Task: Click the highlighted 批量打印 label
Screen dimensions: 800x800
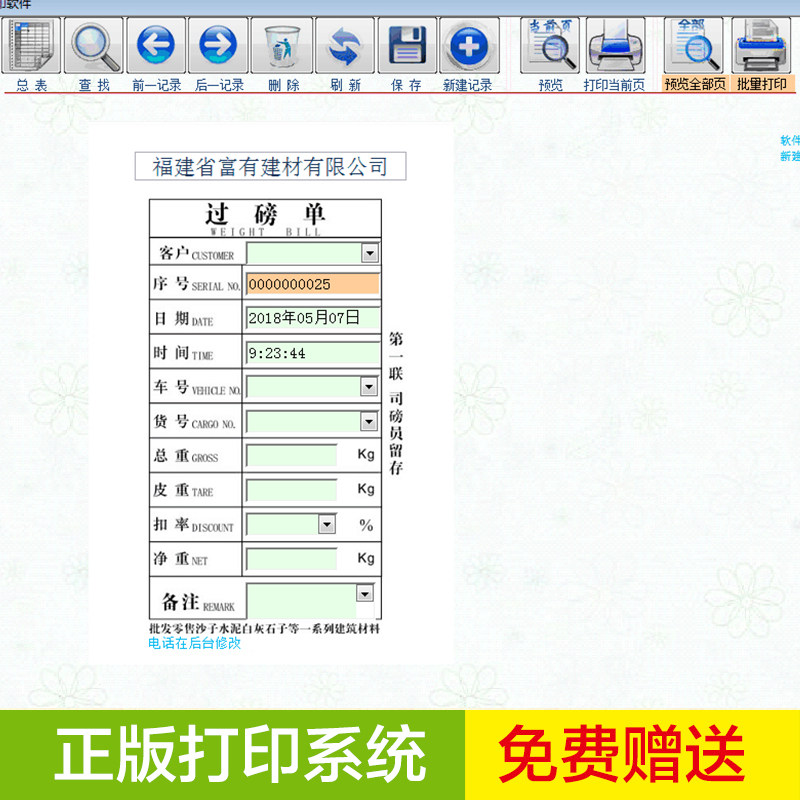Action: pos(762,84)
